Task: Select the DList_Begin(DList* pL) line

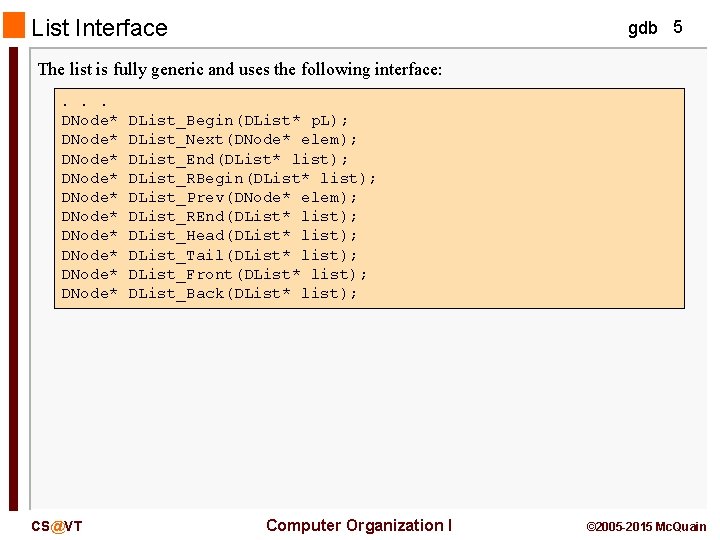Action: pos(205,121)
